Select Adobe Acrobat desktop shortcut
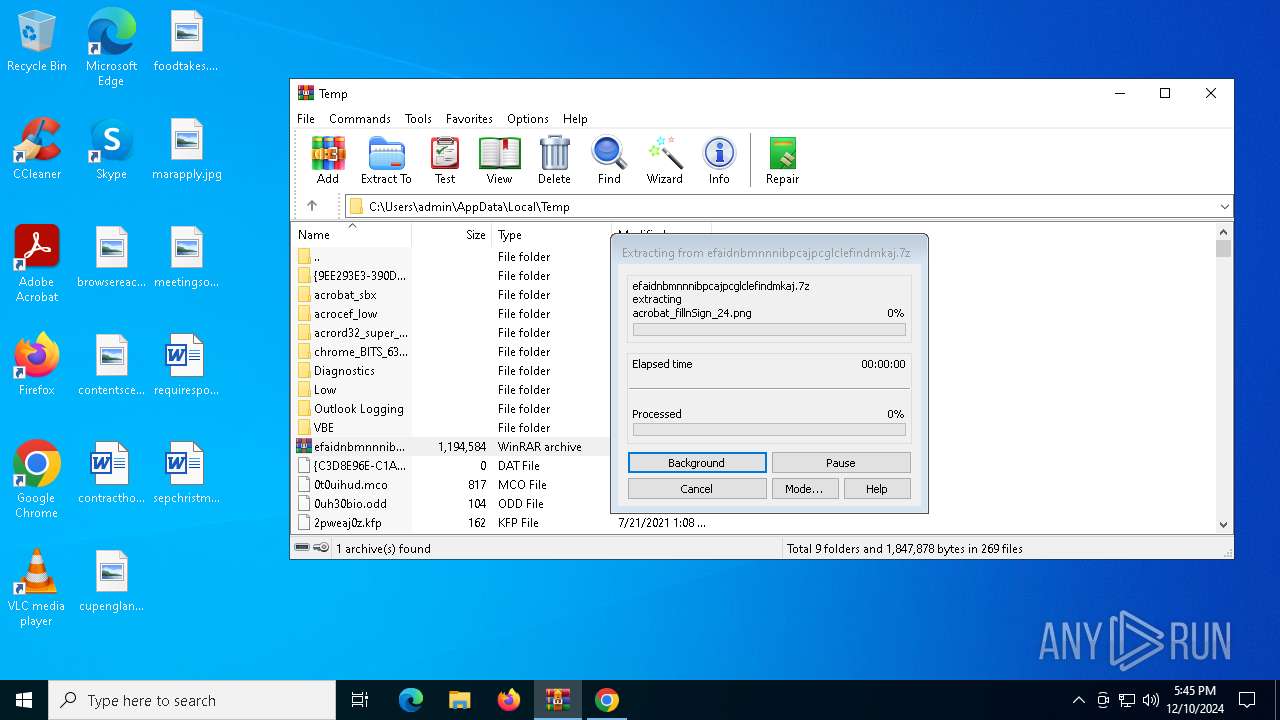1280x720 pixels. (37, 264)
